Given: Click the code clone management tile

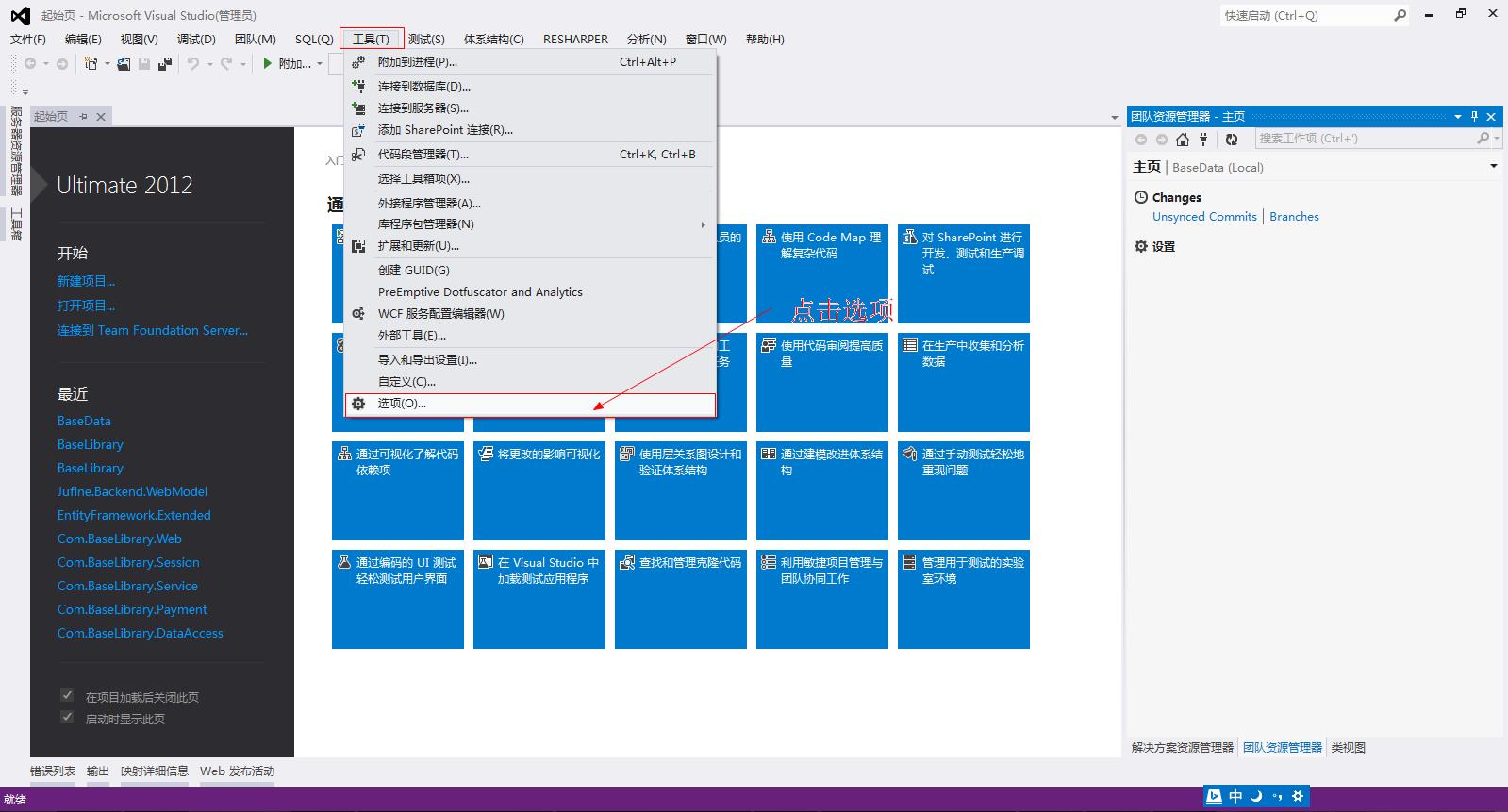Looking at the screenshot, I should tap(681, 599).
